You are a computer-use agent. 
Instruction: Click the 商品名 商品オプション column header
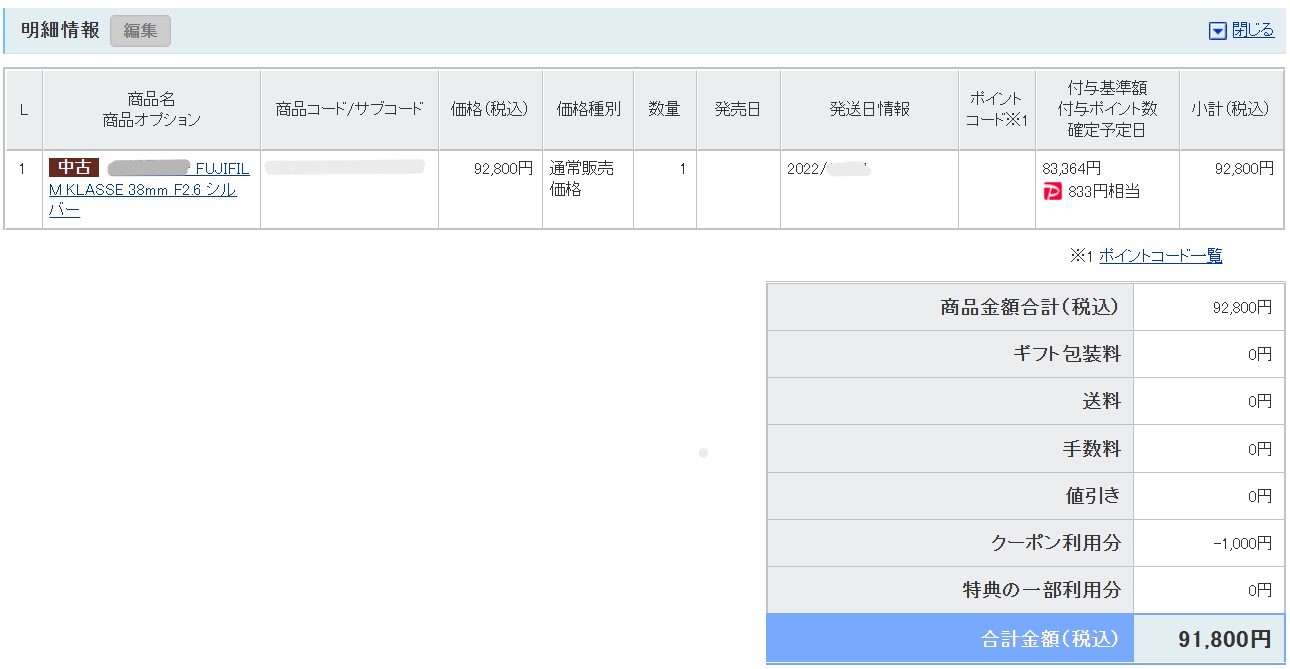pyautogui.click(x=151, y=109)
